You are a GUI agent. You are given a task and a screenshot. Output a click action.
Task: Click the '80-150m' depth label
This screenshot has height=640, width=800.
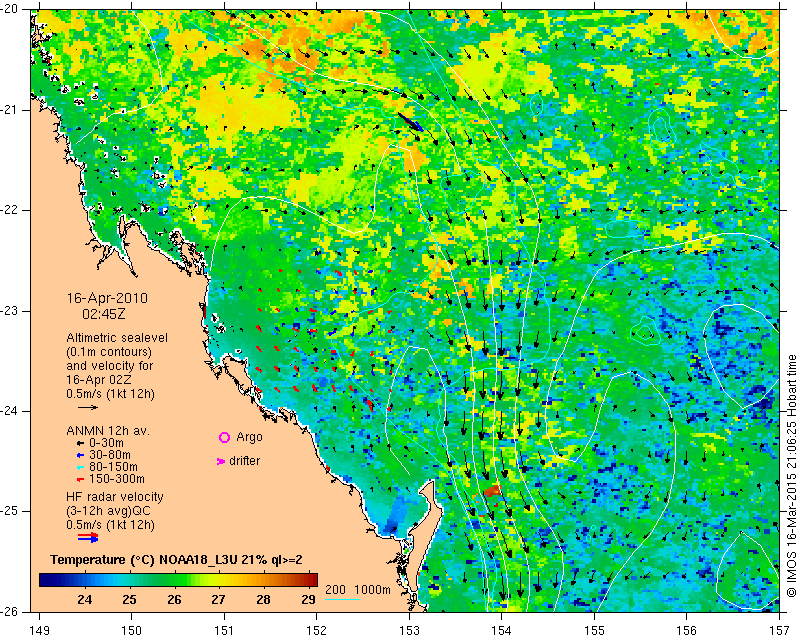point(113,467)
